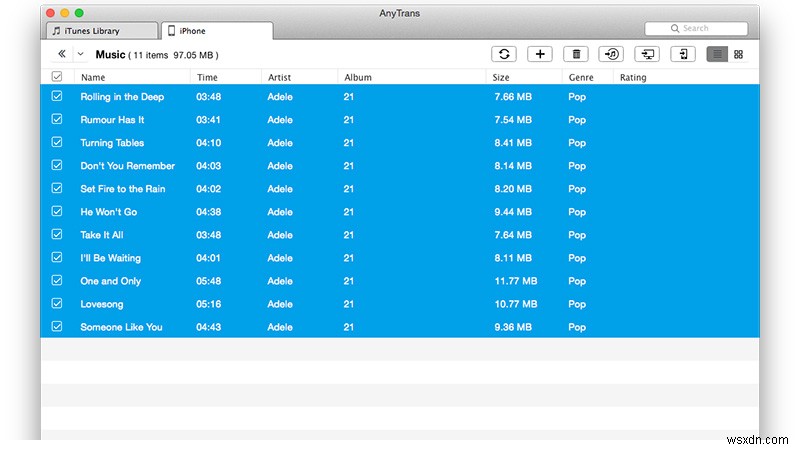This screenshot has width=800, height=450.
Task: Click the Add (plus) toolbar button
Action: tap(540, 54)
